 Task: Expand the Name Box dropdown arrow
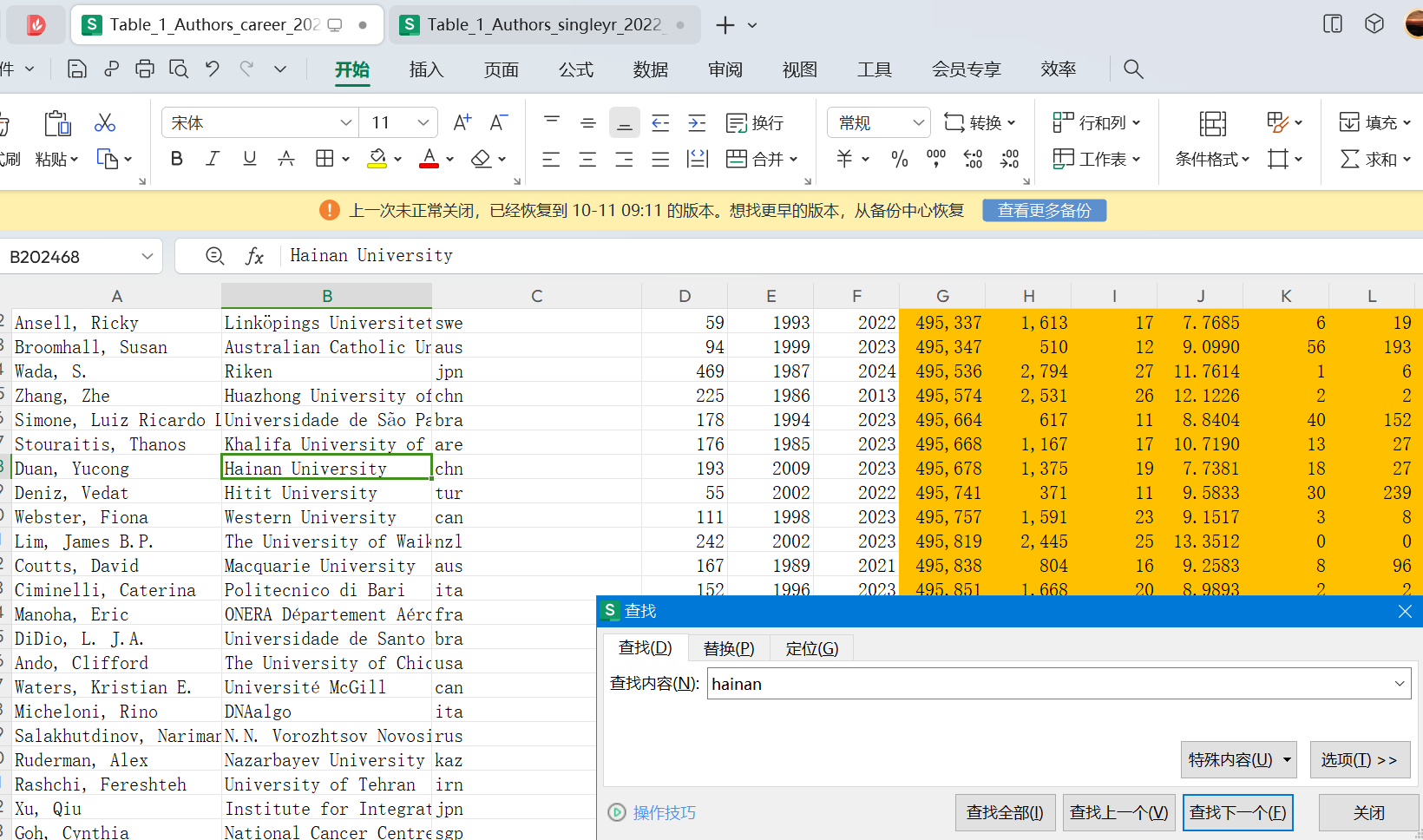pos(148,256)
